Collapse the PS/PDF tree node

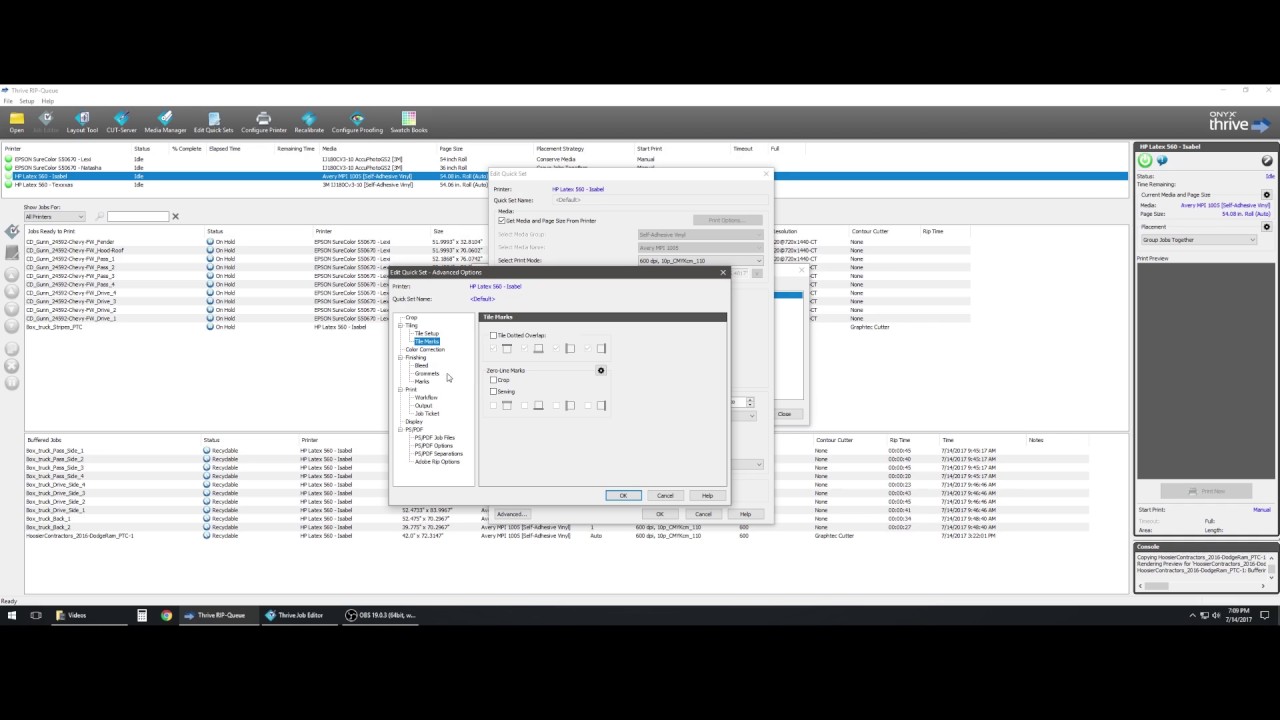(400, 430)
